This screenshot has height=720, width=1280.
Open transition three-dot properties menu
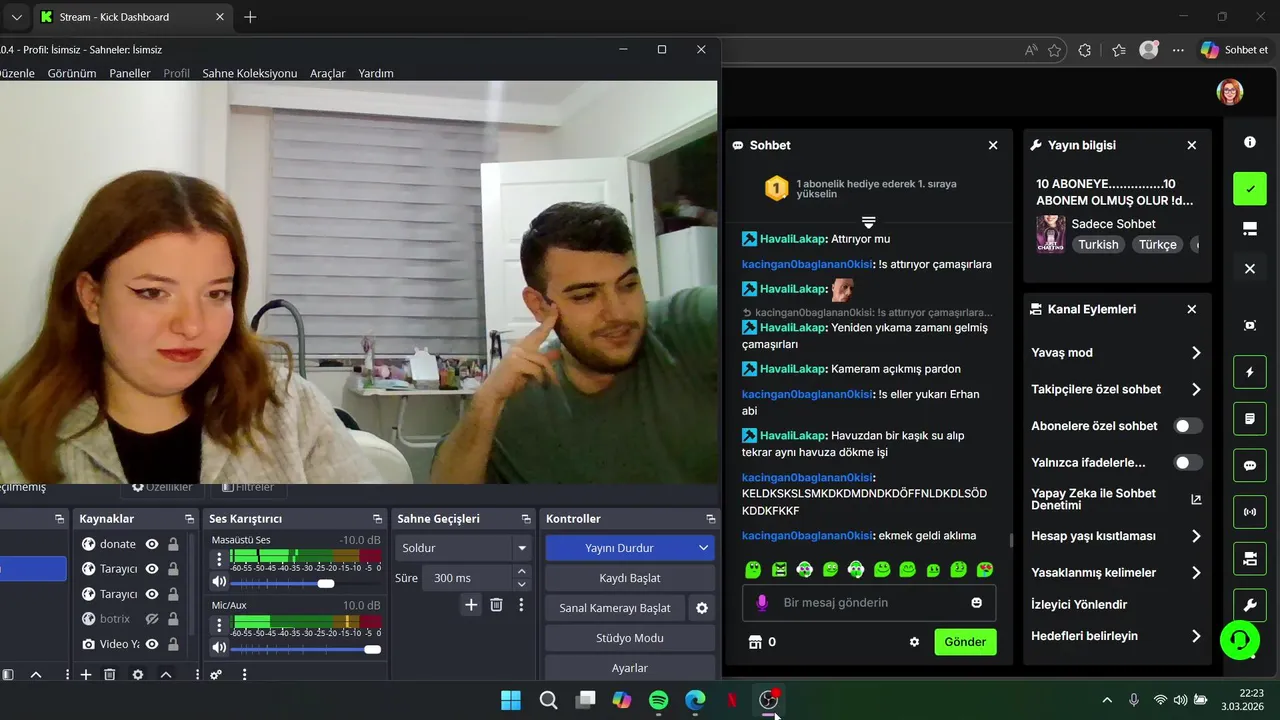521,605
